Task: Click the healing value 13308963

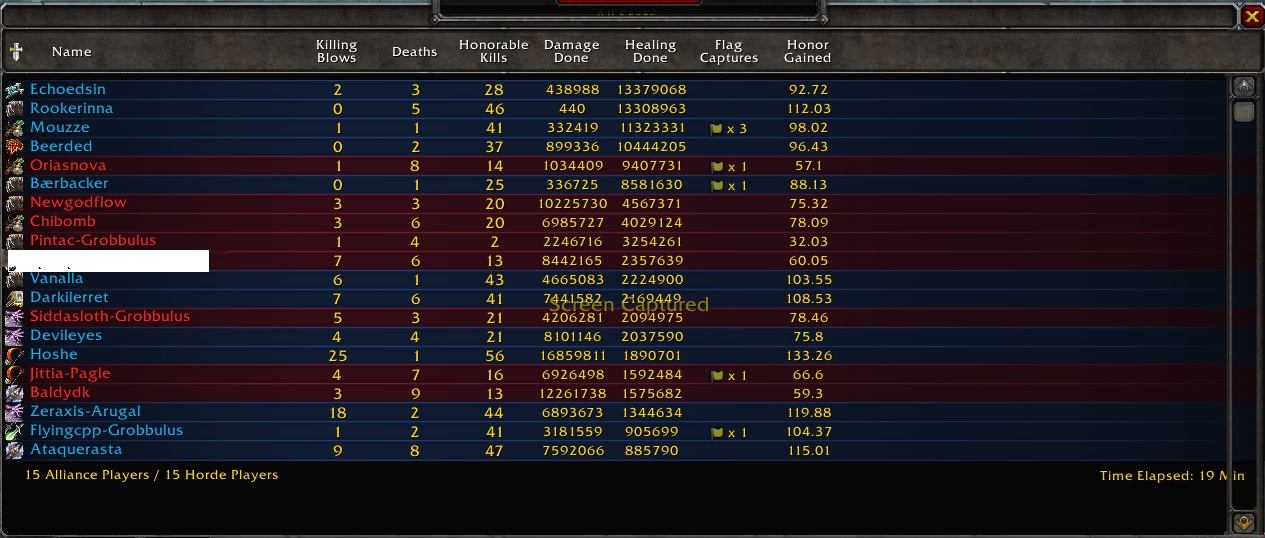Action: coord(651,109)
